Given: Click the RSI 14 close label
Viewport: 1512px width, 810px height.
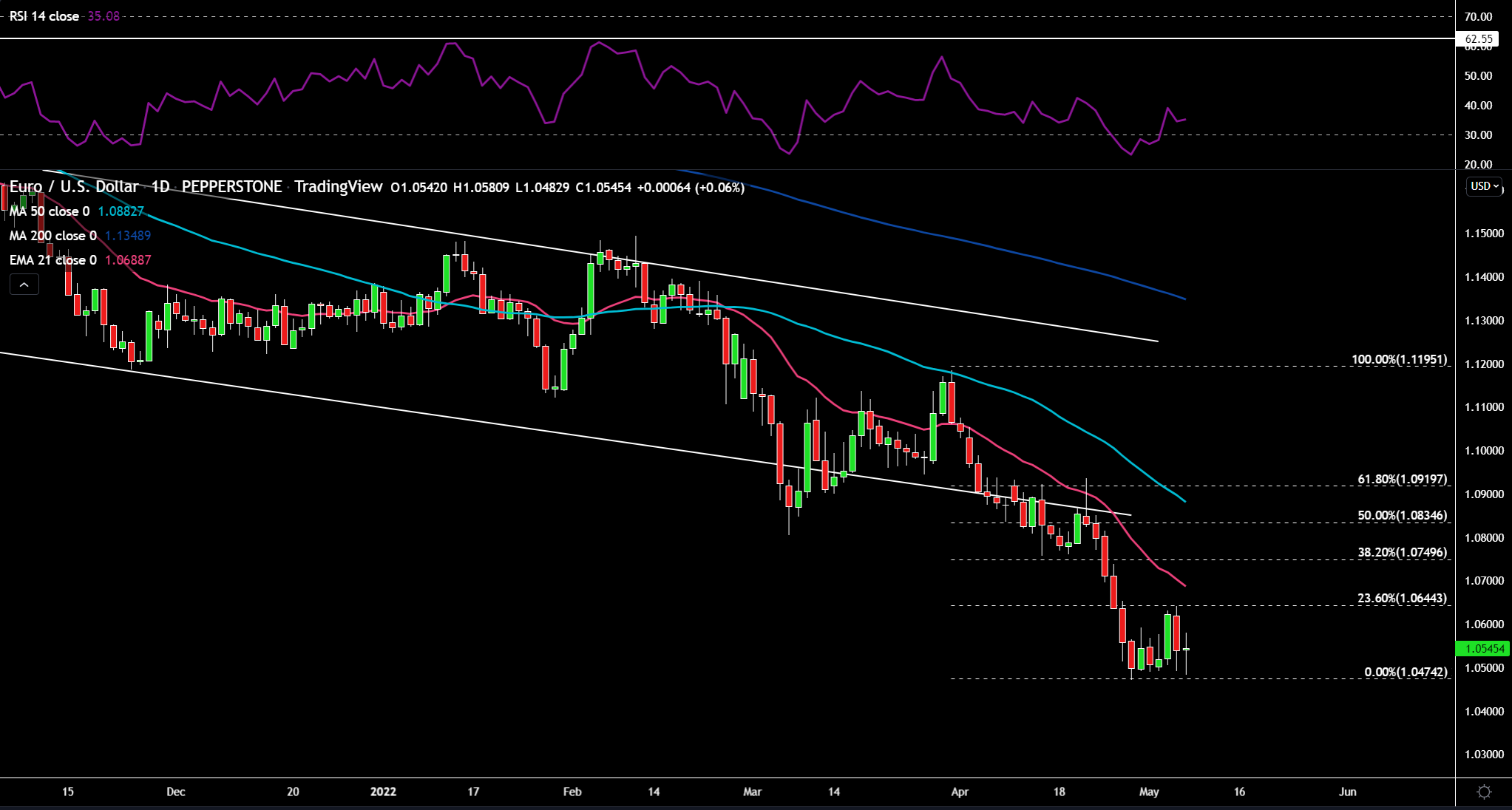Looking at the screenshot, I should tap(44, 16).
